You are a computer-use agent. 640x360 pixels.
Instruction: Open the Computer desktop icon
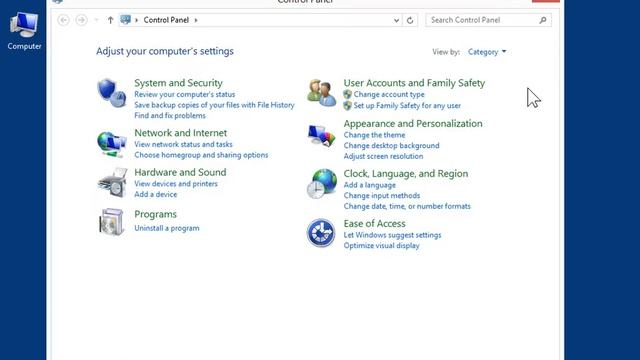(x=24, y=31)
